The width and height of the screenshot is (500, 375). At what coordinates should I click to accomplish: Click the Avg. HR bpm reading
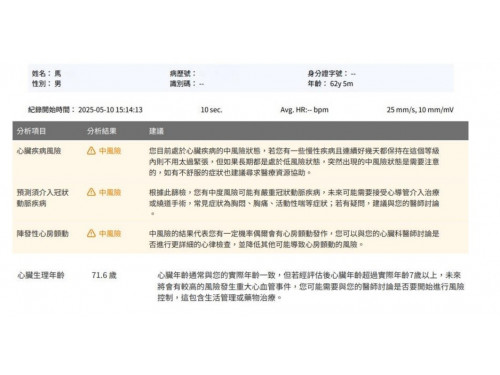pos(304,110)
